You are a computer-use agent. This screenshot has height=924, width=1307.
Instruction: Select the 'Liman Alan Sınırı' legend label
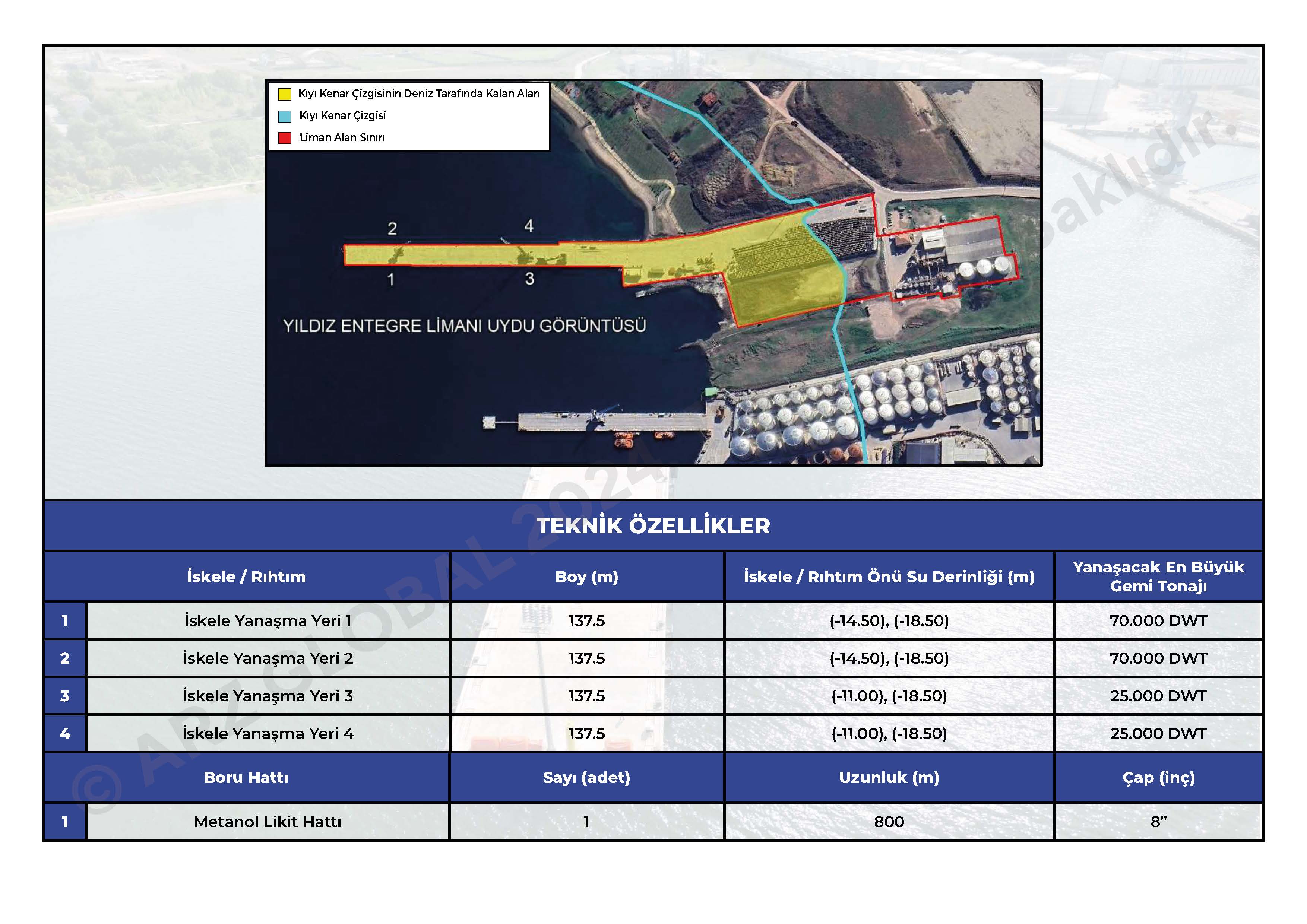342,138
